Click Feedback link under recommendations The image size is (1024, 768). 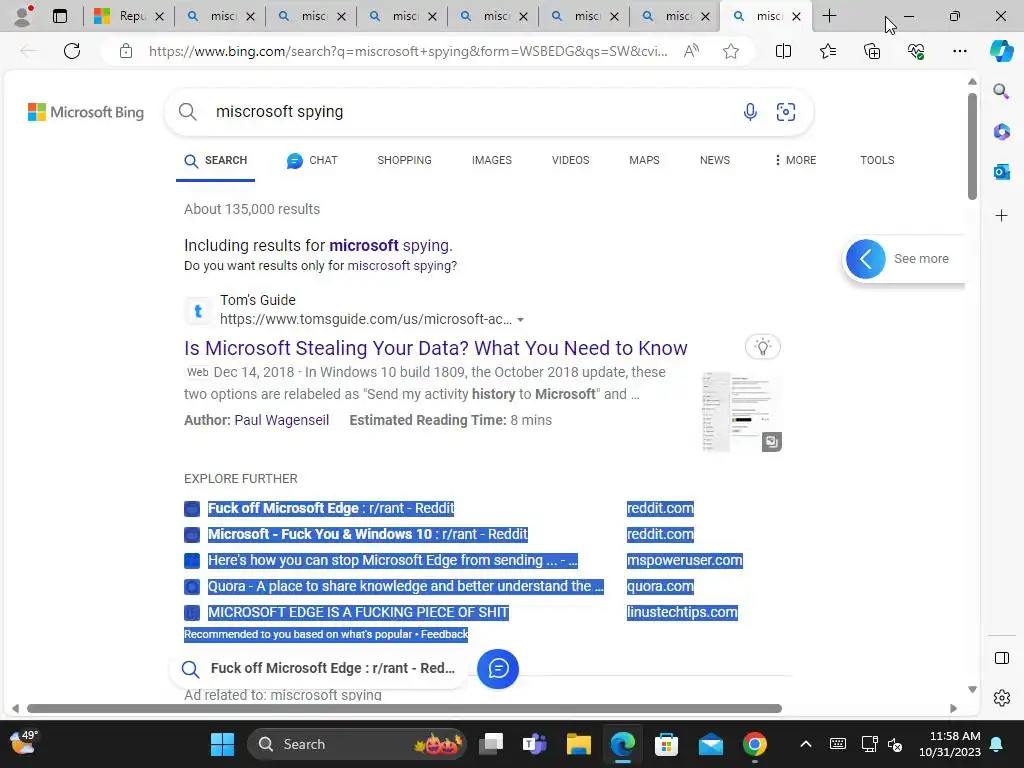[444, 634]
